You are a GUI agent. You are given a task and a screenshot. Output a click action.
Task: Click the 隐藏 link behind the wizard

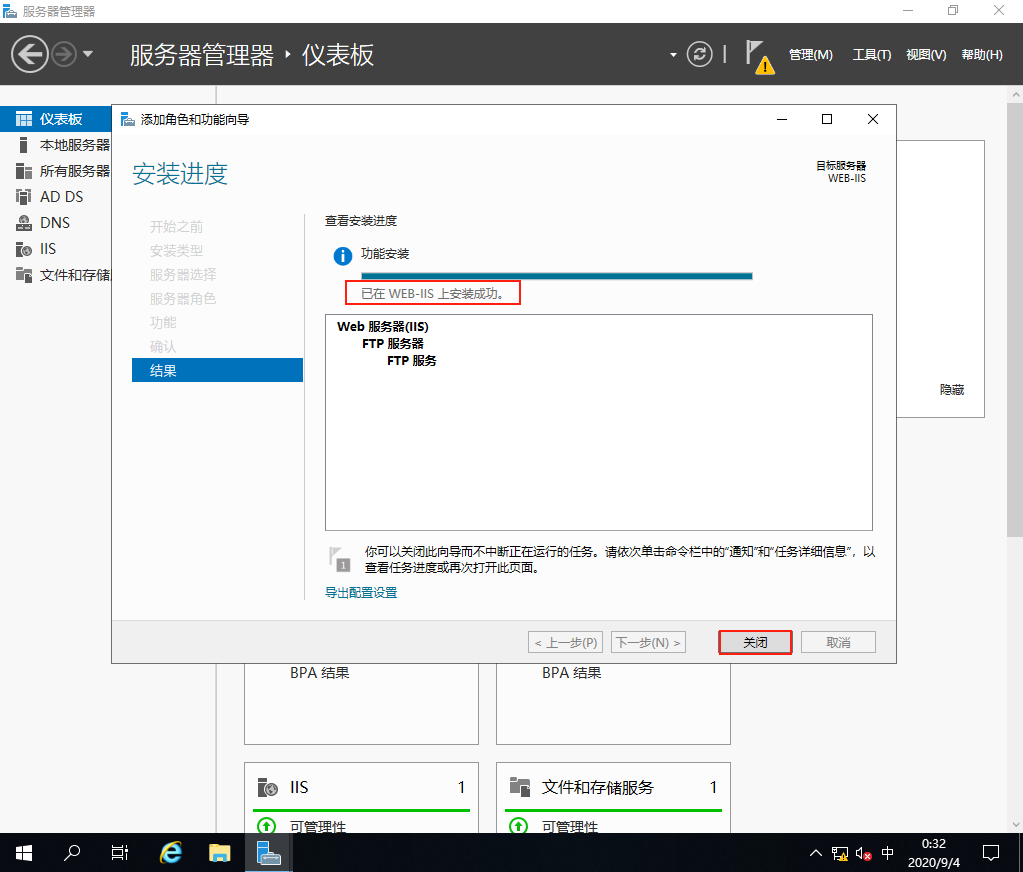952,389
